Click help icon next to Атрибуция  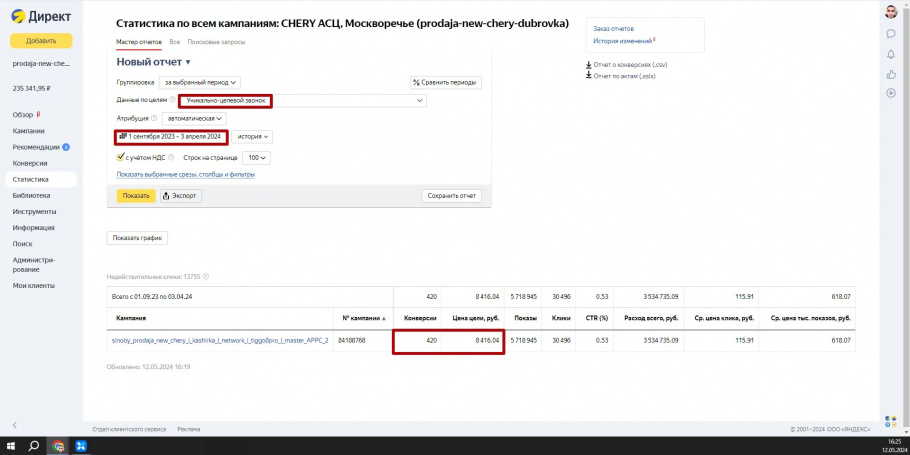pos(154,118)
